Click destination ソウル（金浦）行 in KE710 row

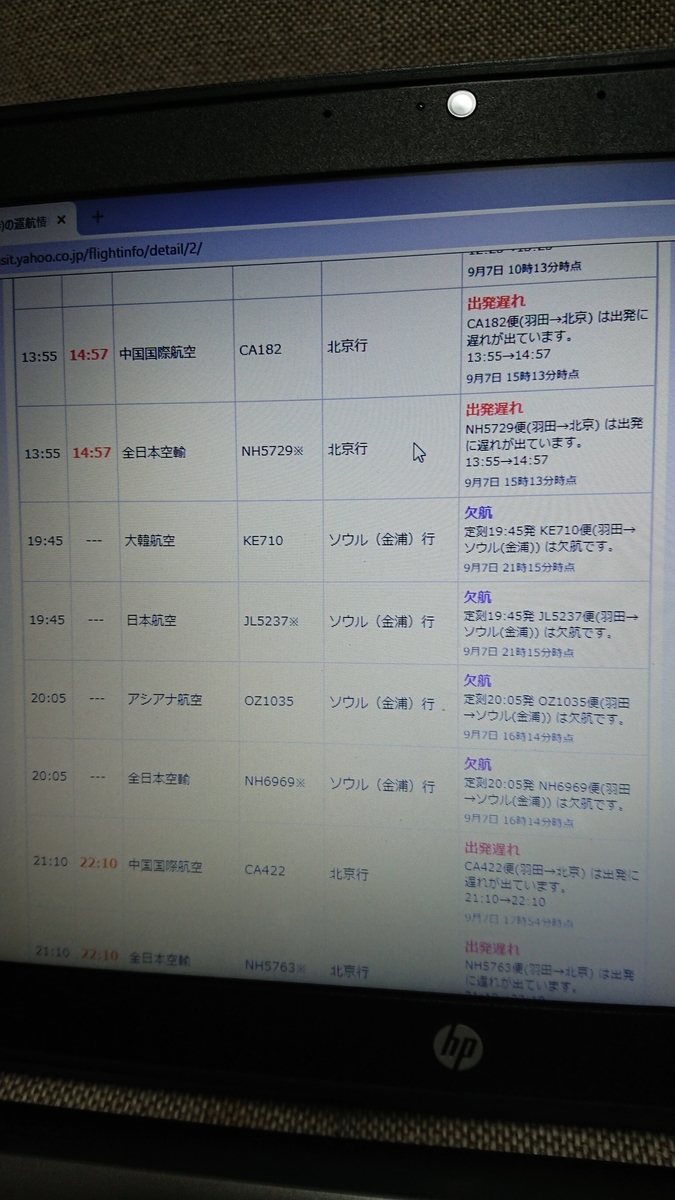382,540
